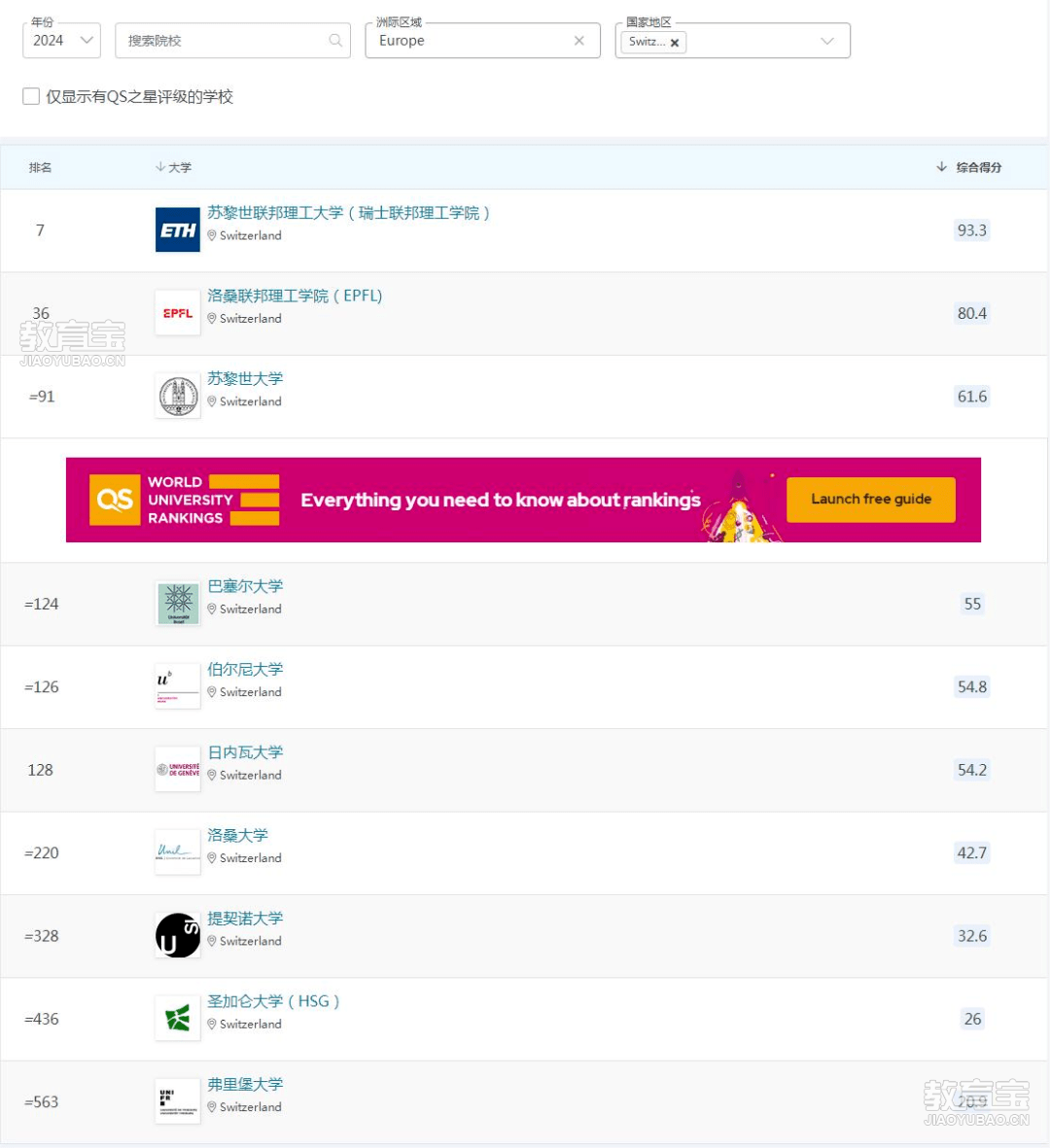Clear the Europe region filter
This screenshot has width=1050, height=1148.
(579, 40)
